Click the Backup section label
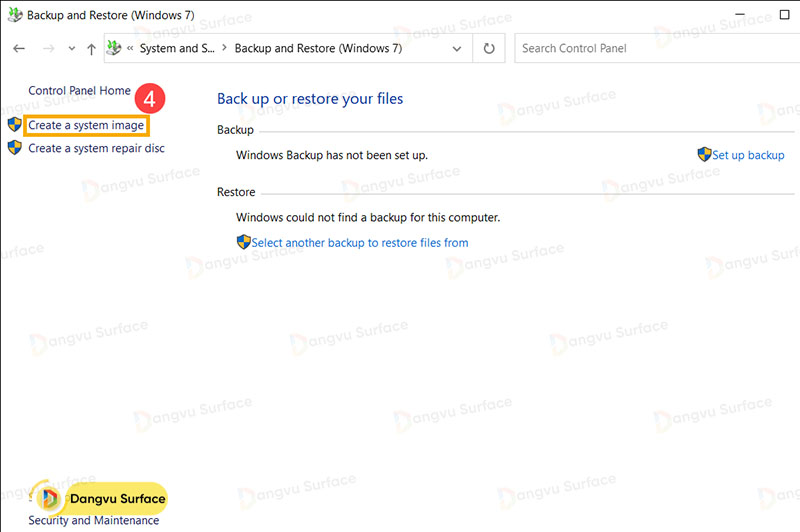Screen dimensions: 800x532 point(235,130)
